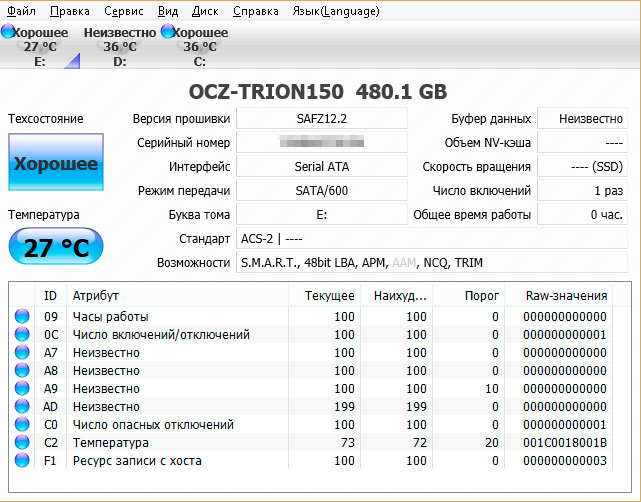The width and height of the screenshot is (641, 502).
Task: Click the ID cell C0
Action: (51, 424)
